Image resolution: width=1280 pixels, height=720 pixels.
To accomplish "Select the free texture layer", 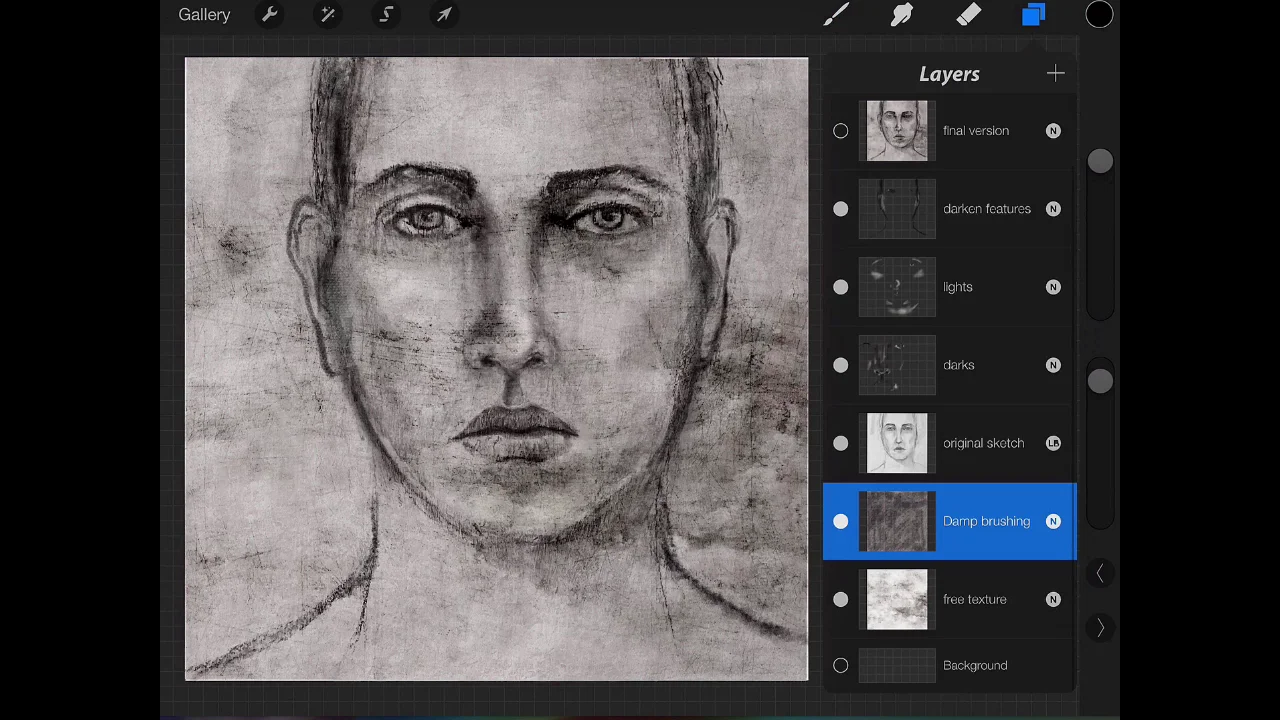I will [x=974, y=599].
